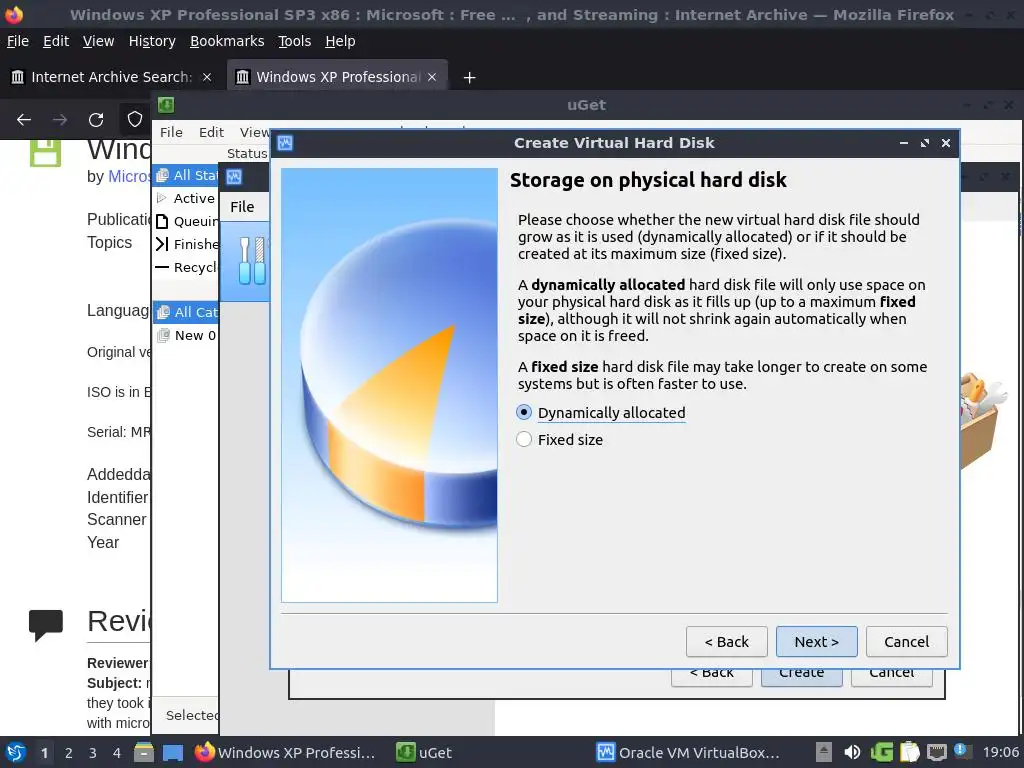
Task: Open the volume speaker tray icon
Action: (852, 753)
